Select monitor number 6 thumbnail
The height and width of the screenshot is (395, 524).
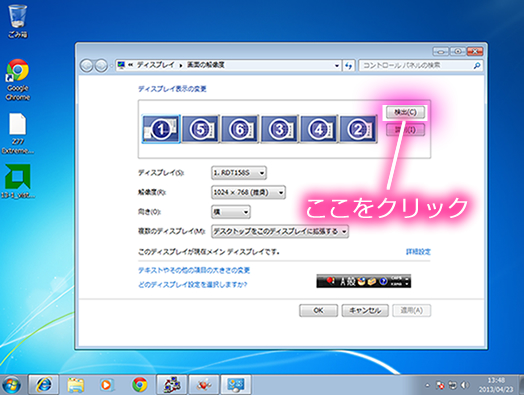coord(240,129)
